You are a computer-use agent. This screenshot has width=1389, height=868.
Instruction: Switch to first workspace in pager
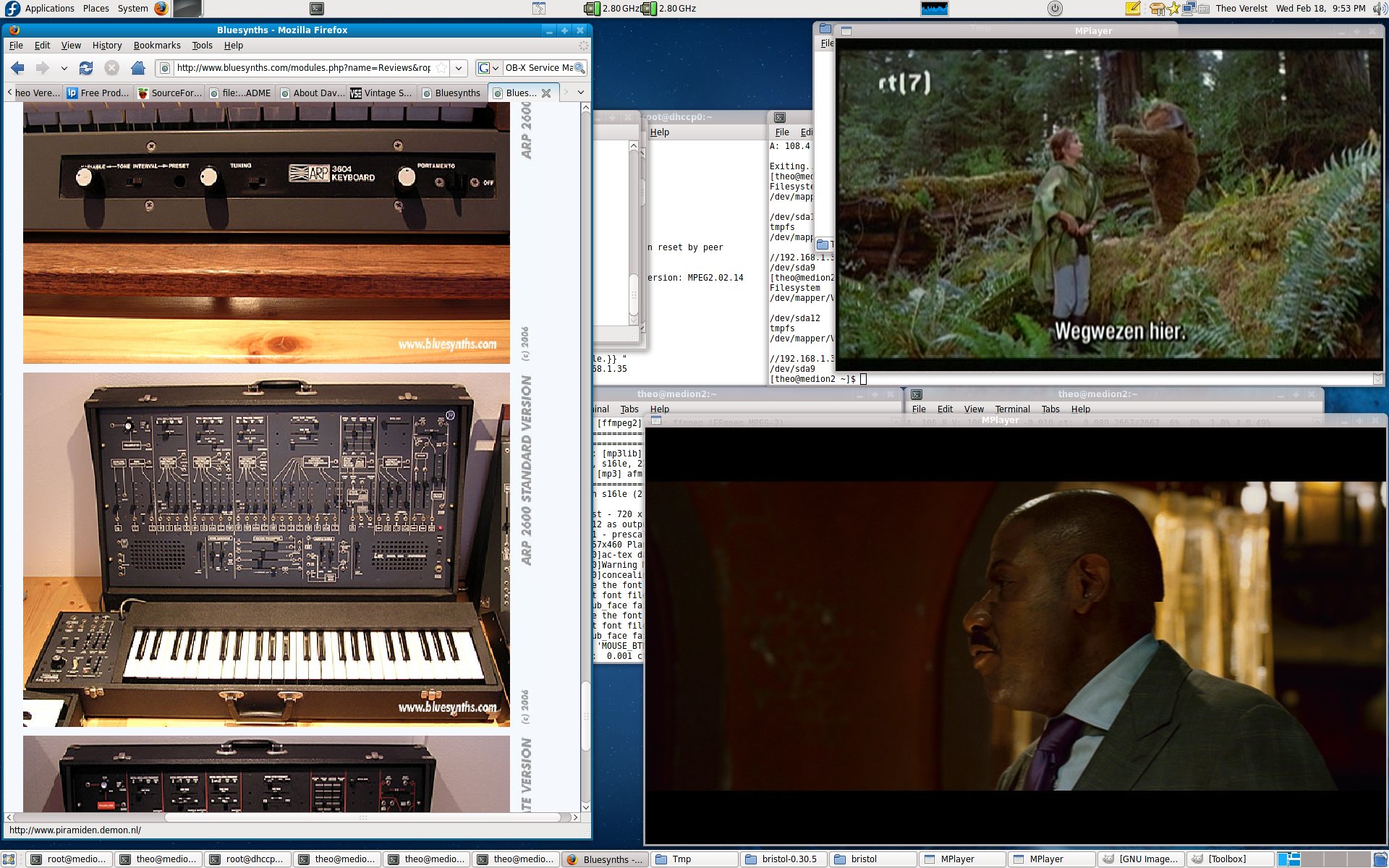pos(1289,859)
